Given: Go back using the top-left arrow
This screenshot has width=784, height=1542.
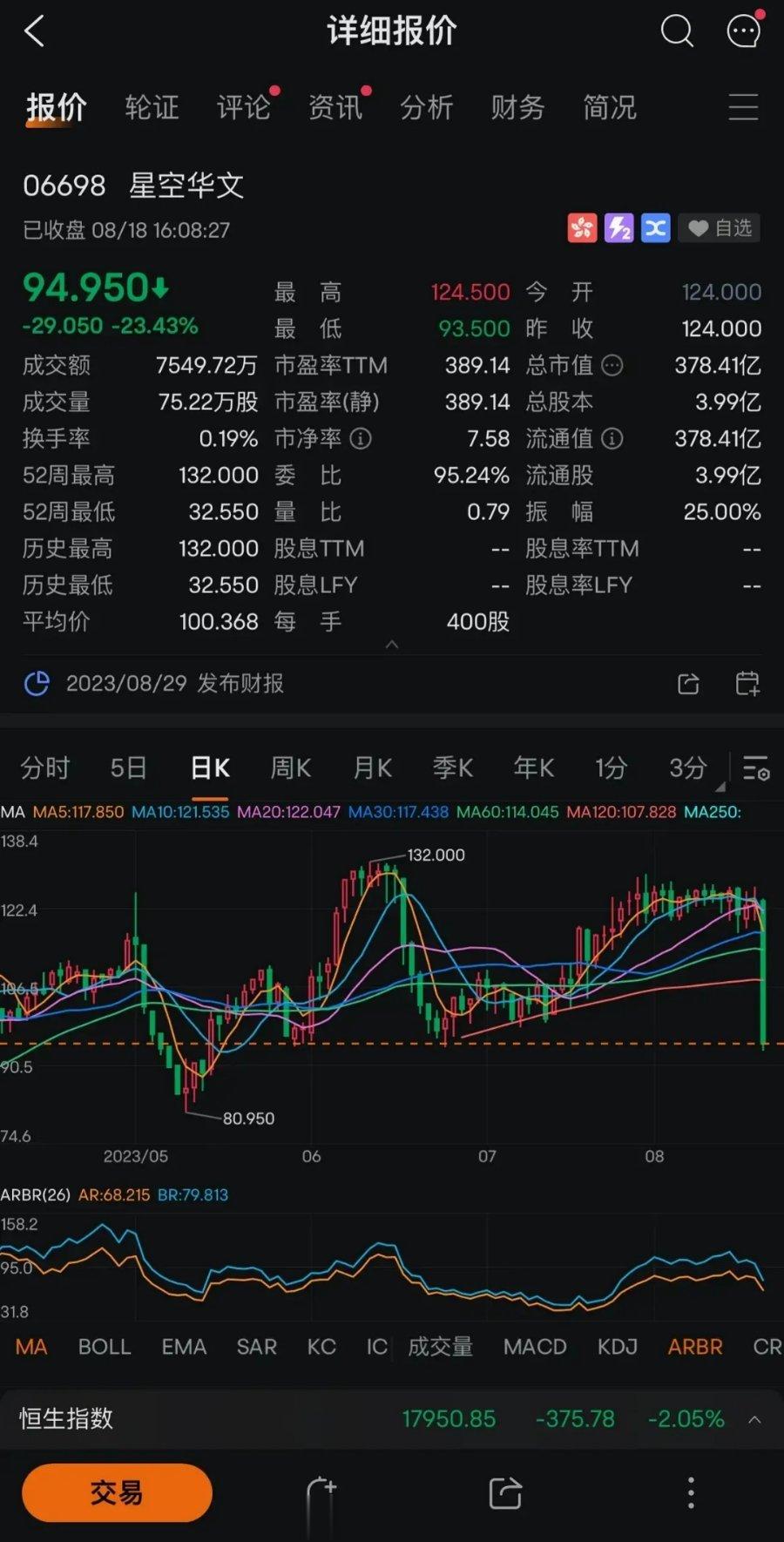Looking at the screenshot, I should (34, 31).
